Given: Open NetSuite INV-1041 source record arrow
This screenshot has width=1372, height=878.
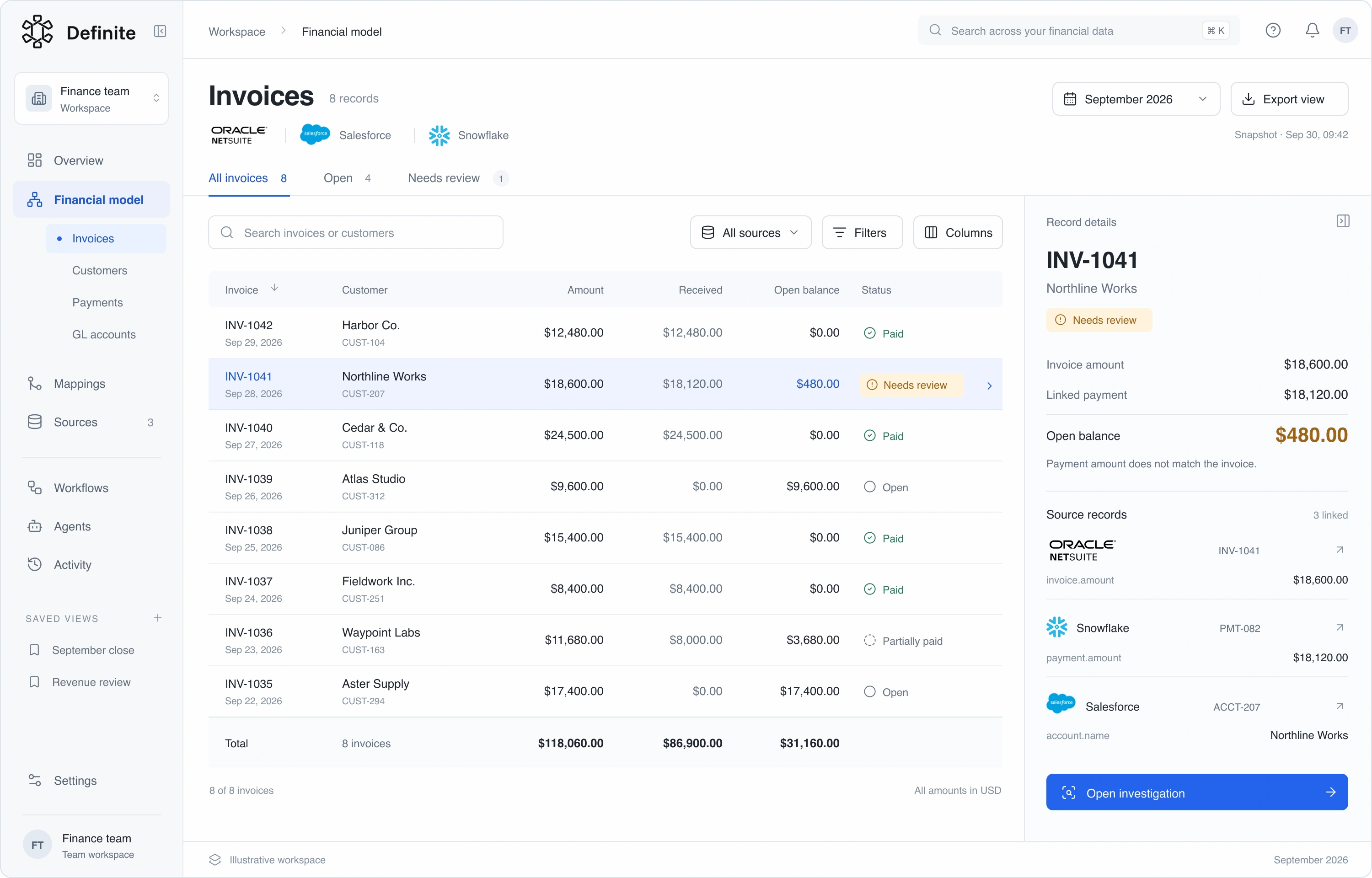Looking at the screenshot, I should [1340, 550].
